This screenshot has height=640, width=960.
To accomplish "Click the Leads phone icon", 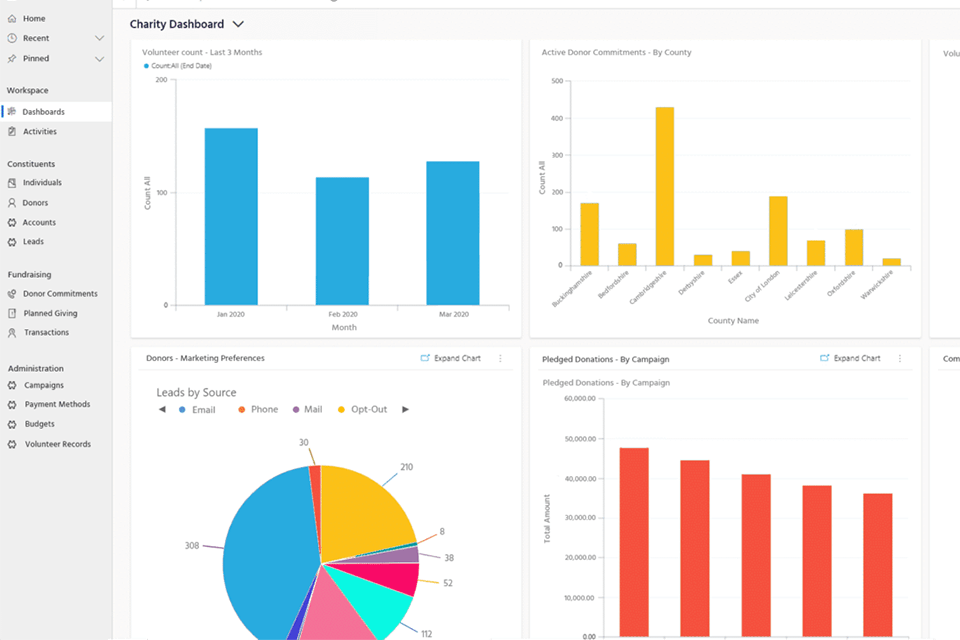I will click(x=12, y=242).
